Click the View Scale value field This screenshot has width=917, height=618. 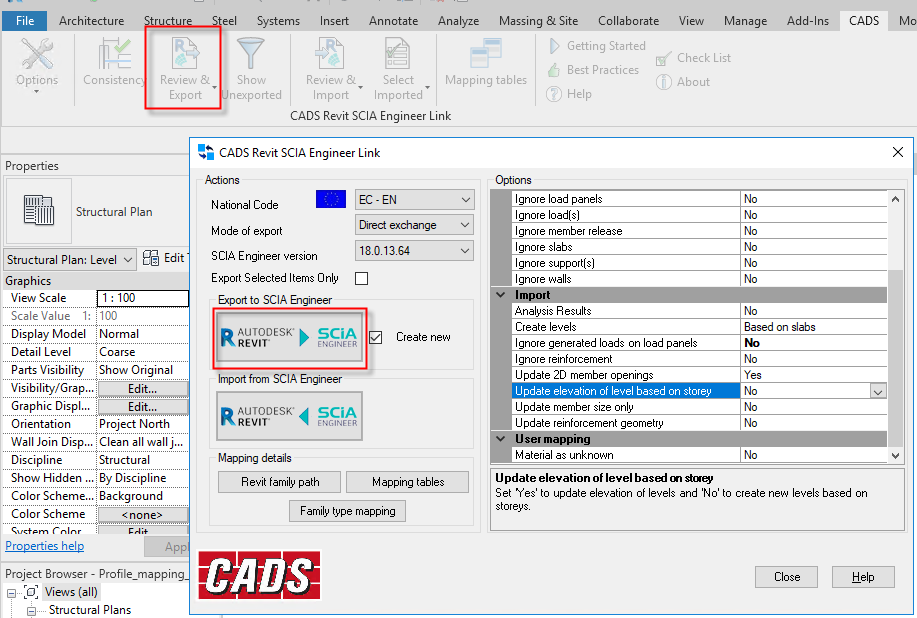(142, 298)
